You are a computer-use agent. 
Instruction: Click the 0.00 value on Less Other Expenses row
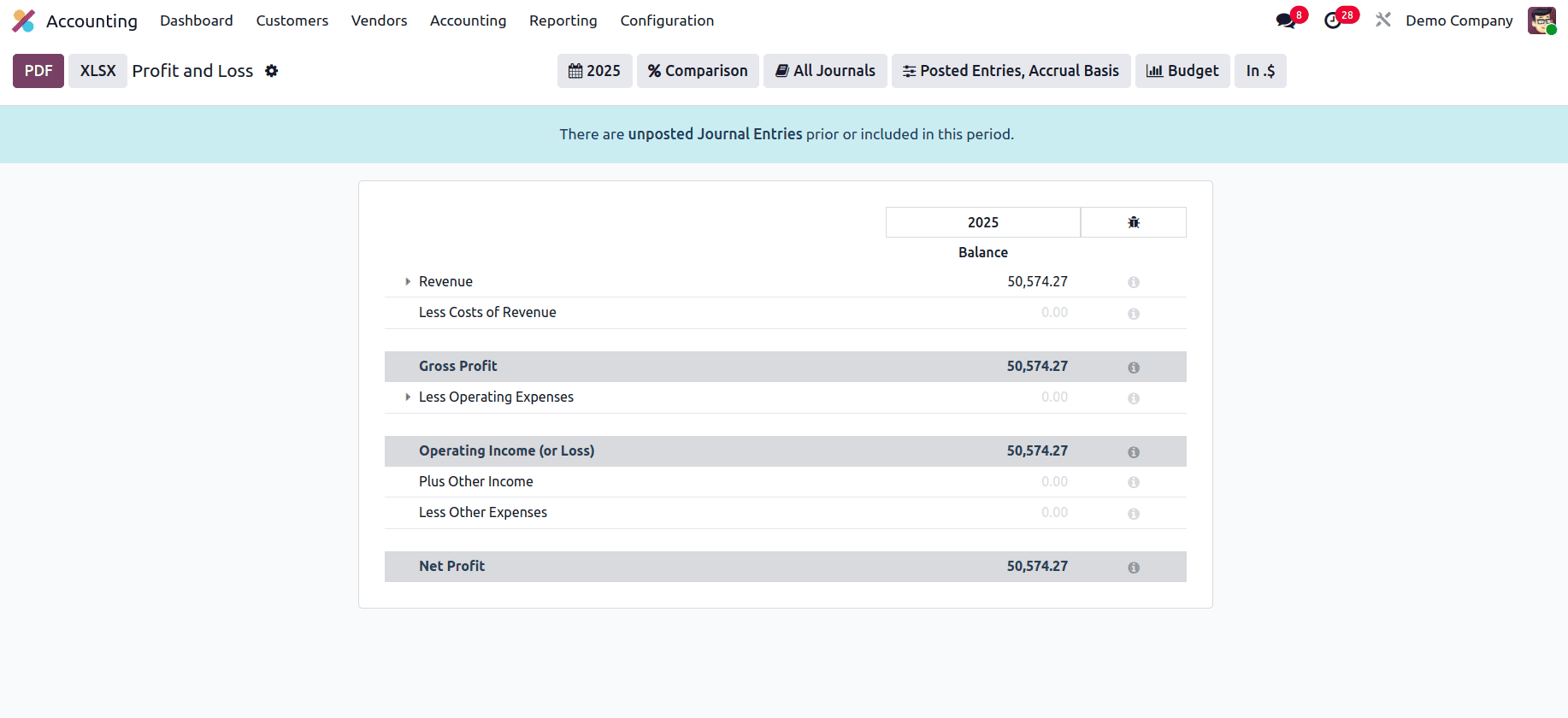[x=1054, y=512]
